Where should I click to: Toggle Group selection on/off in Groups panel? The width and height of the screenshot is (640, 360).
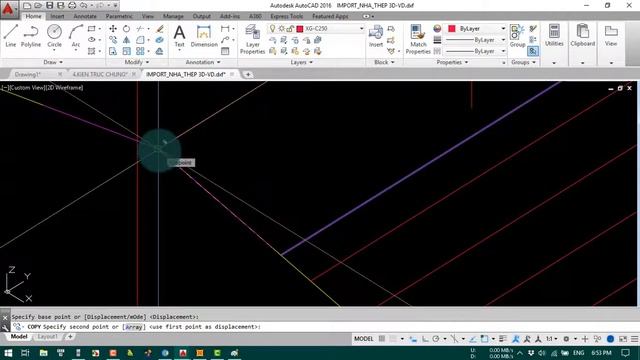tap(533, 51)
